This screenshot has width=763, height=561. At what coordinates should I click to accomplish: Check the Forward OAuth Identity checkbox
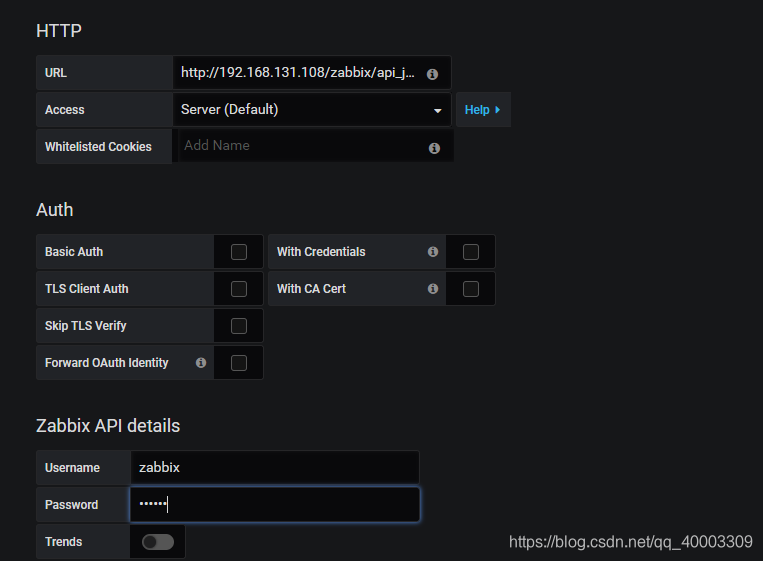tap(238, 363)
